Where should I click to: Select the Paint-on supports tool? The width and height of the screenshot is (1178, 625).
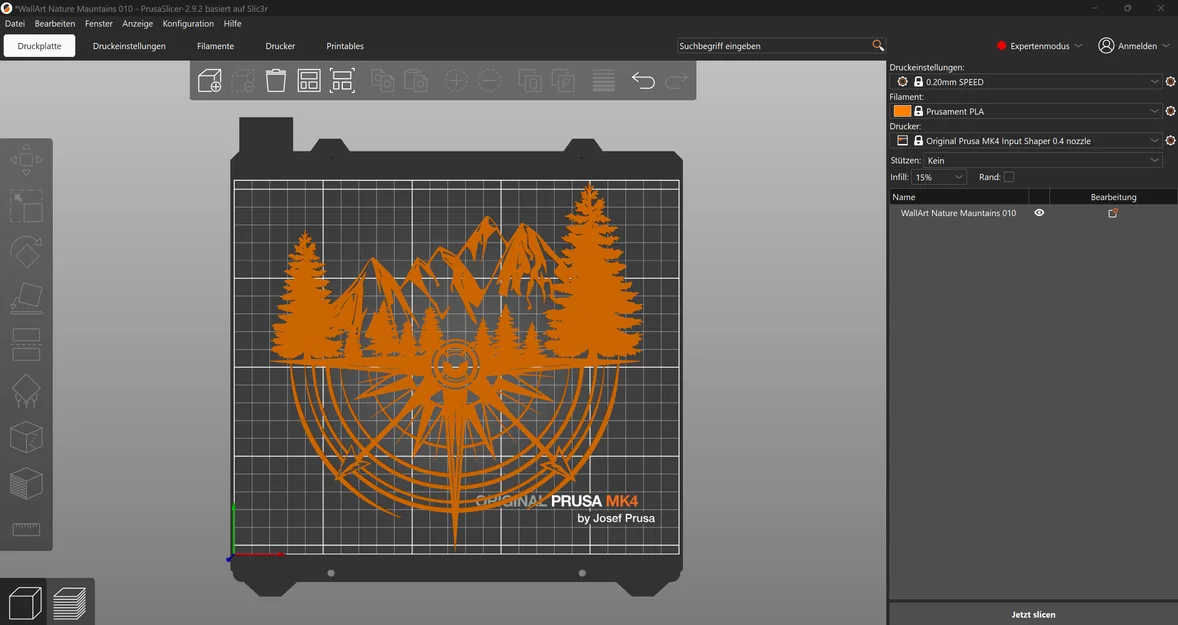(x=26, y=391)
